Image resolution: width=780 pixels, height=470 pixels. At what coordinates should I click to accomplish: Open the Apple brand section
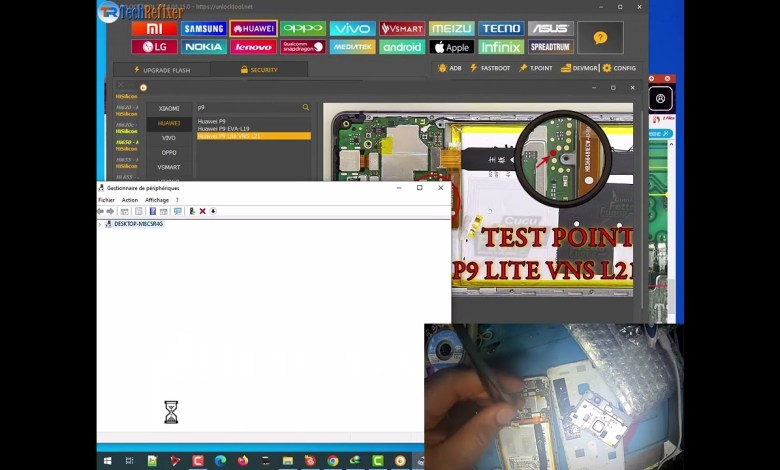point(452,47)
